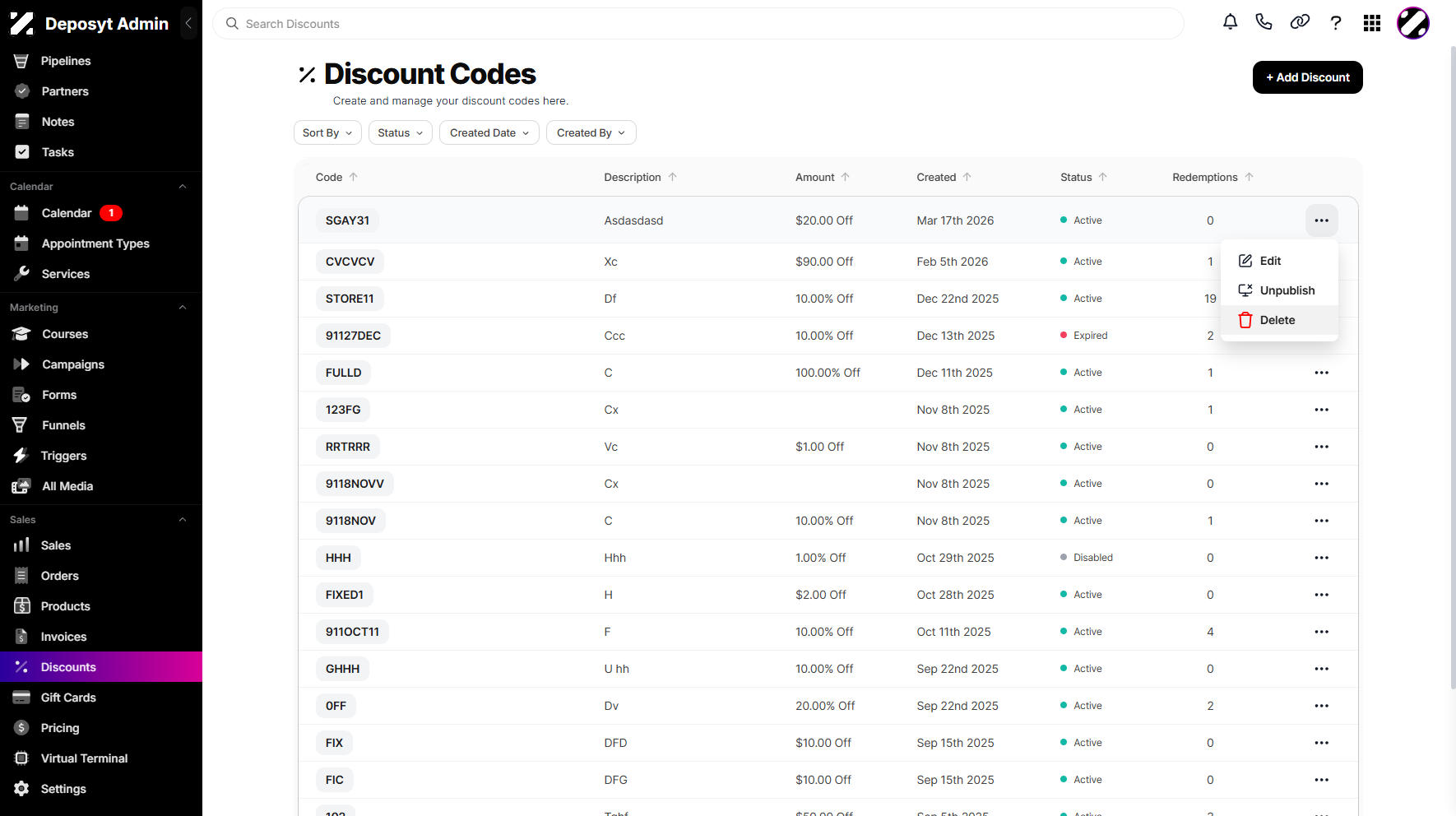
Task: Click the page vertical scrollbar
Action: pyautogui.click(x=1453, y=367)
